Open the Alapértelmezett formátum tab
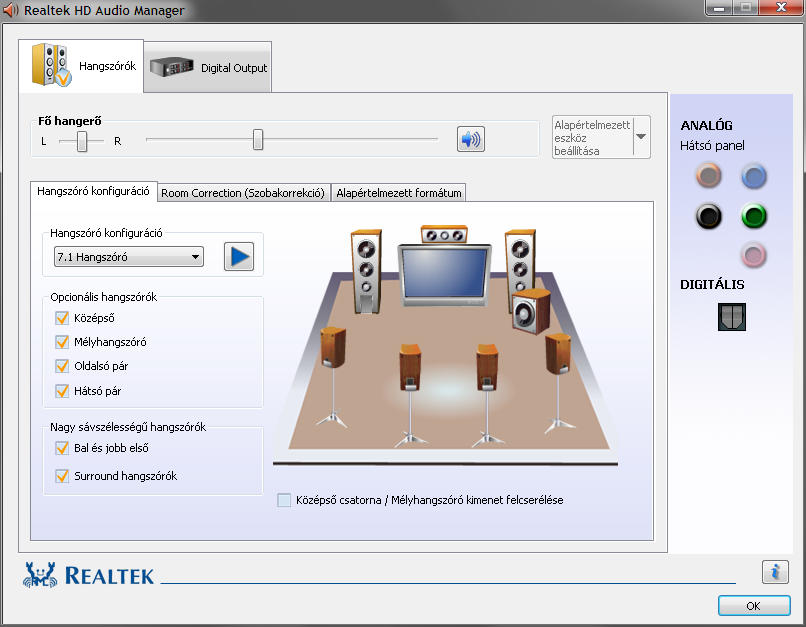This screenshot has width=806, height=627. pos(398,193)
